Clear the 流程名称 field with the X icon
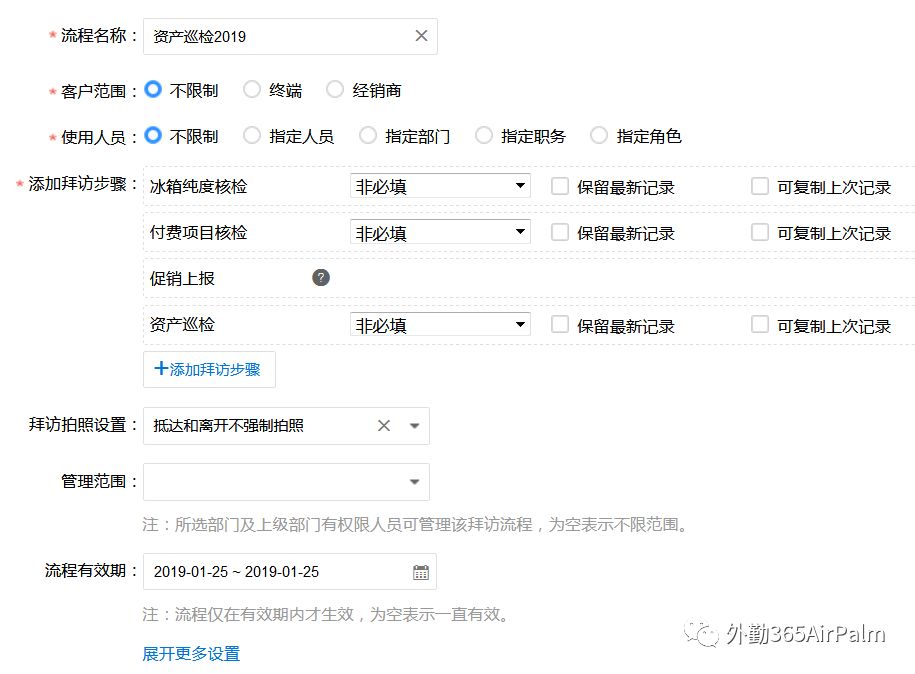 [x=421, y=36]
